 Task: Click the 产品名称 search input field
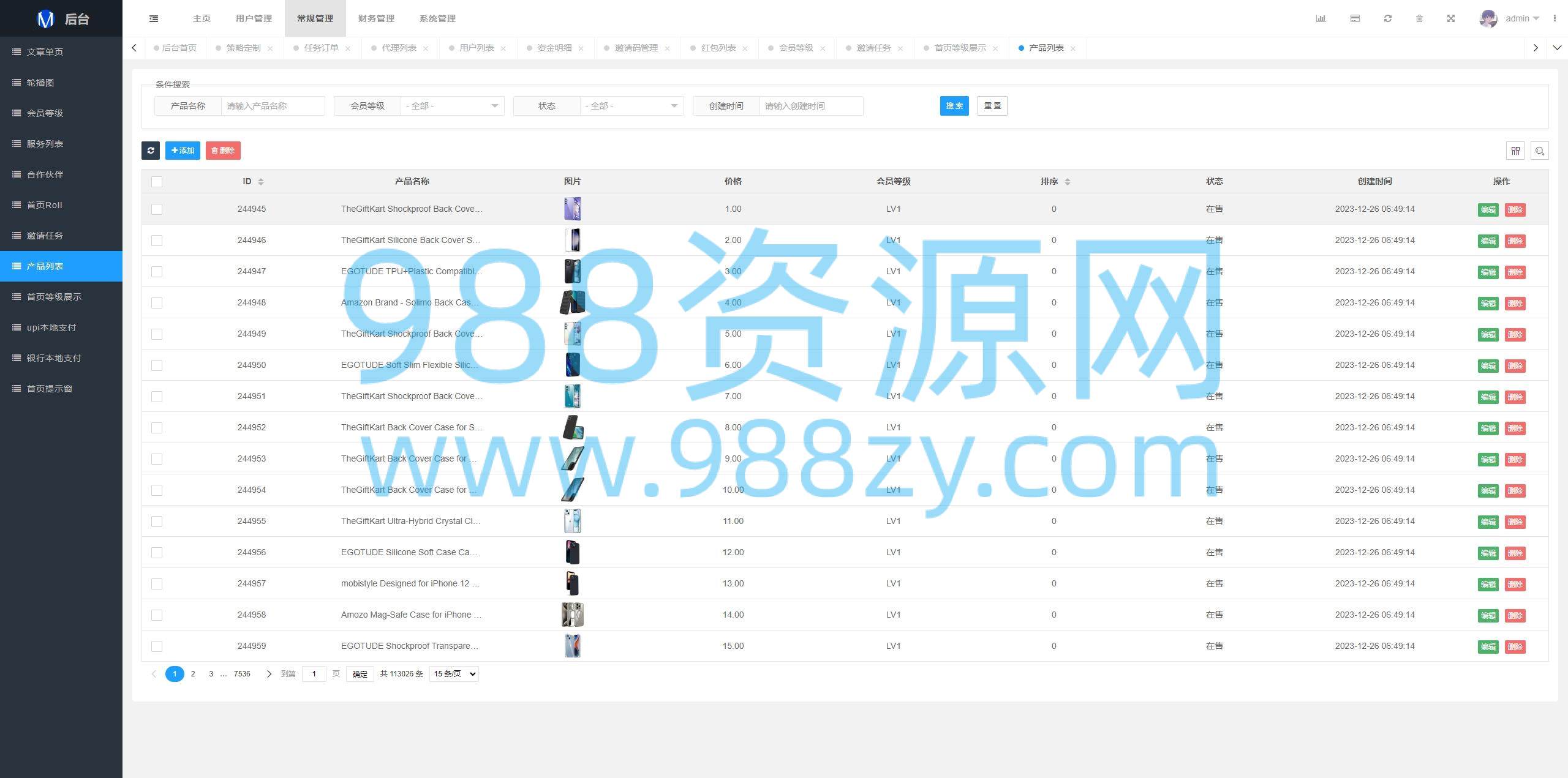[273, 106]
